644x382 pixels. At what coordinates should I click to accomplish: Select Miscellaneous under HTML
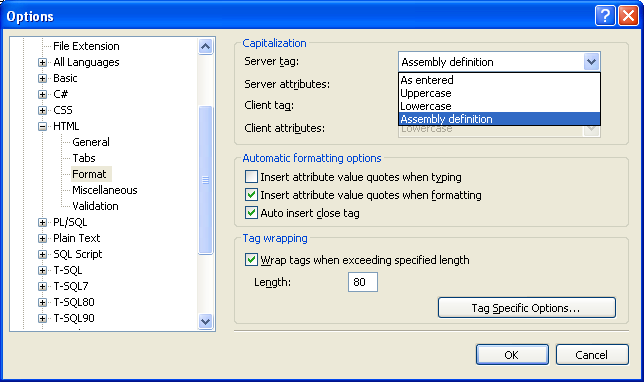[x=105, y=190]
